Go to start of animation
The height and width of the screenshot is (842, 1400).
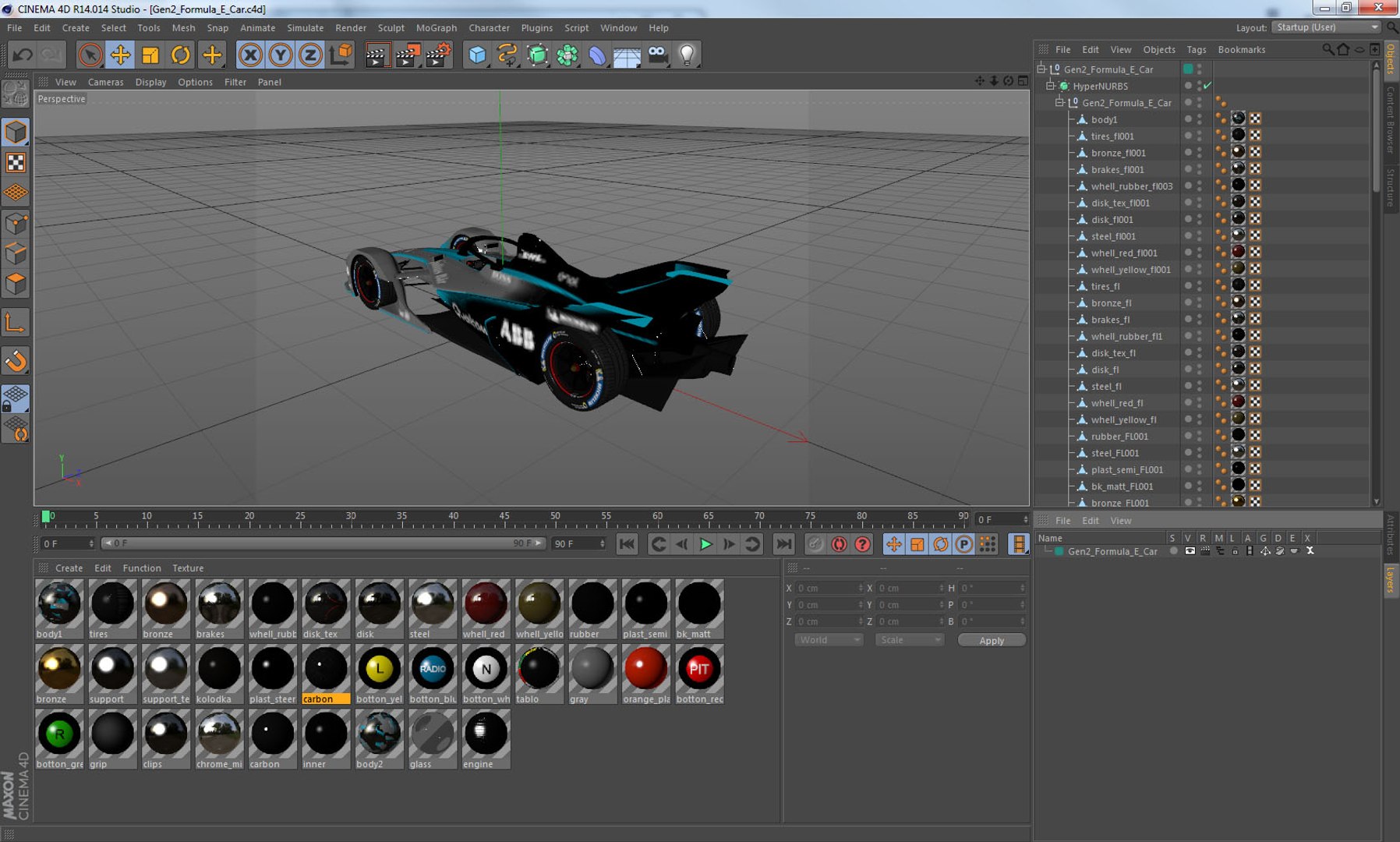pyautogui.click(x=626, y=544)
